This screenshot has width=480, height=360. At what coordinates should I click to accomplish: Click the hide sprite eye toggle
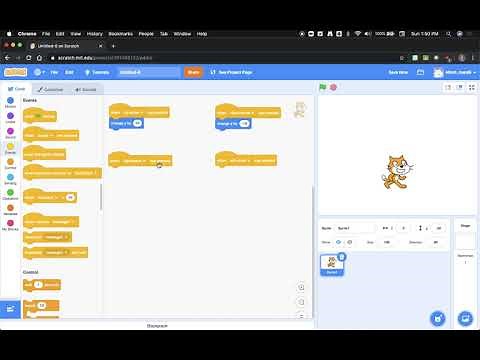point(349,242)
